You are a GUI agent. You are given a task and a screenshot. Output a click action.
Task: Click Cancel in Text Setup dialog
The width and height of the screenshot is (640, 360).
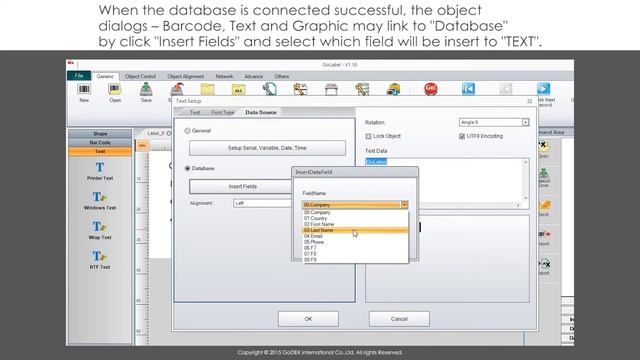399,319
